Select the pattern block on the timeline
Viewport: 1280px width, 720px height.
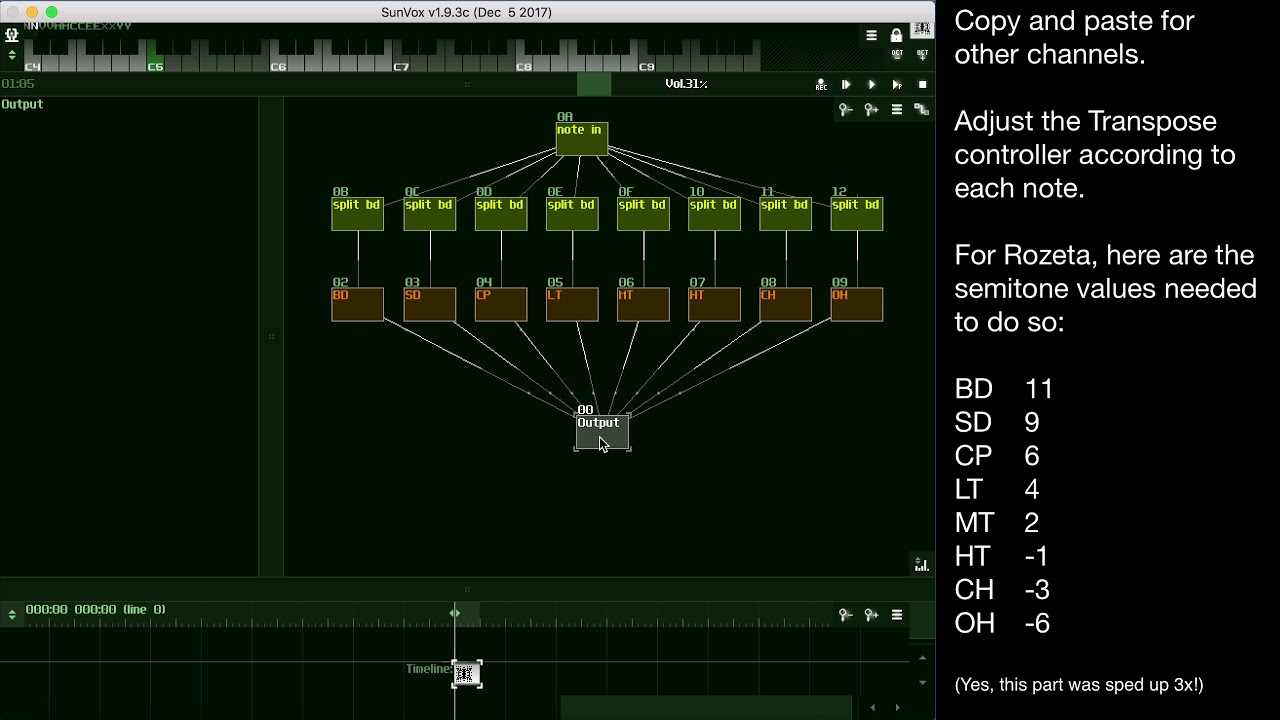[x=466, y=674]
